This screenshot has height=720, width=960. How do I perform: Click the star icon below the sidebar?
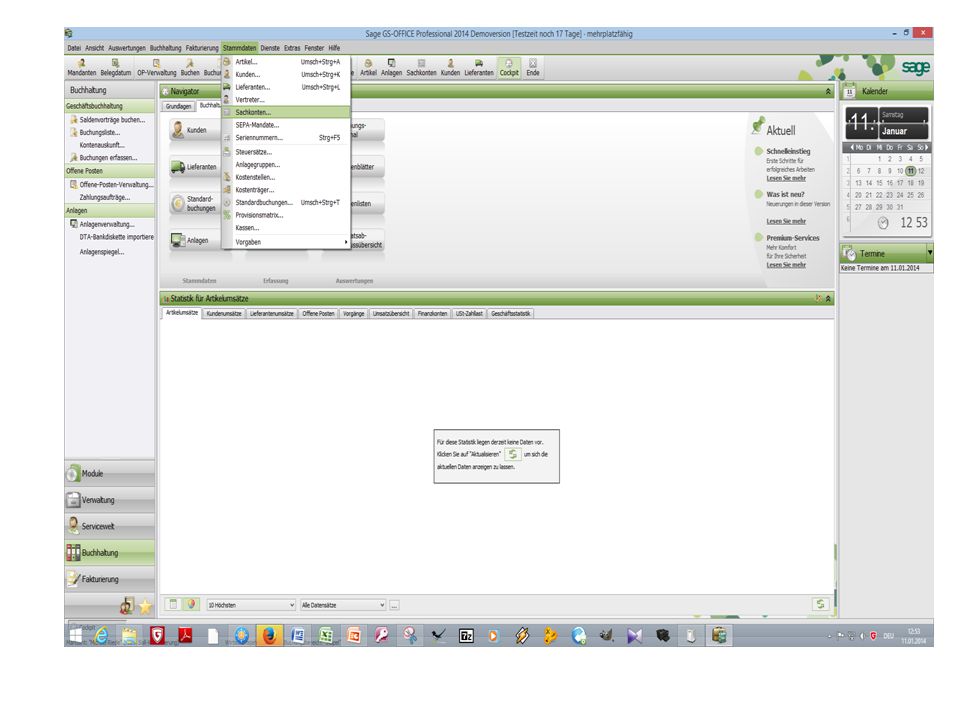[145, 606]
